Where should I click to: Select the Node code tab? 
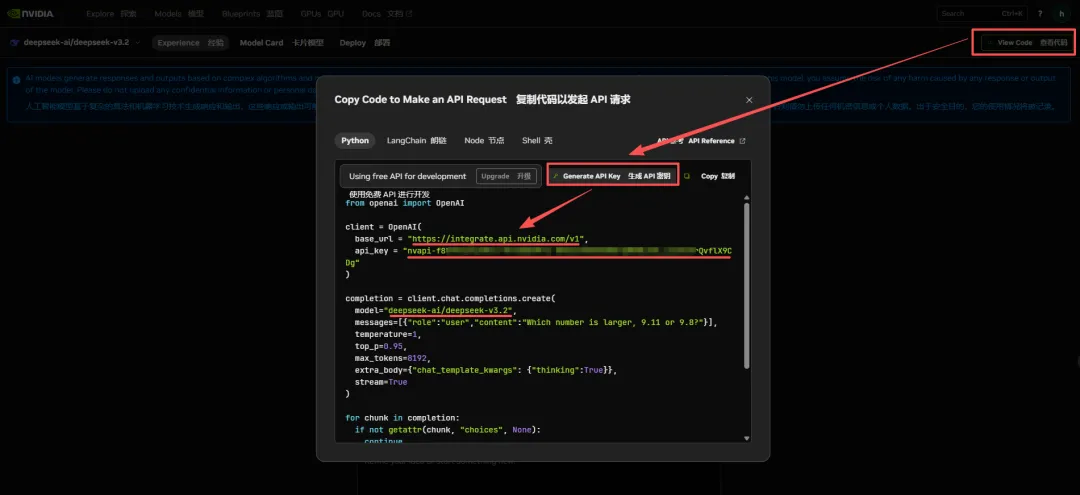(484, 140)
